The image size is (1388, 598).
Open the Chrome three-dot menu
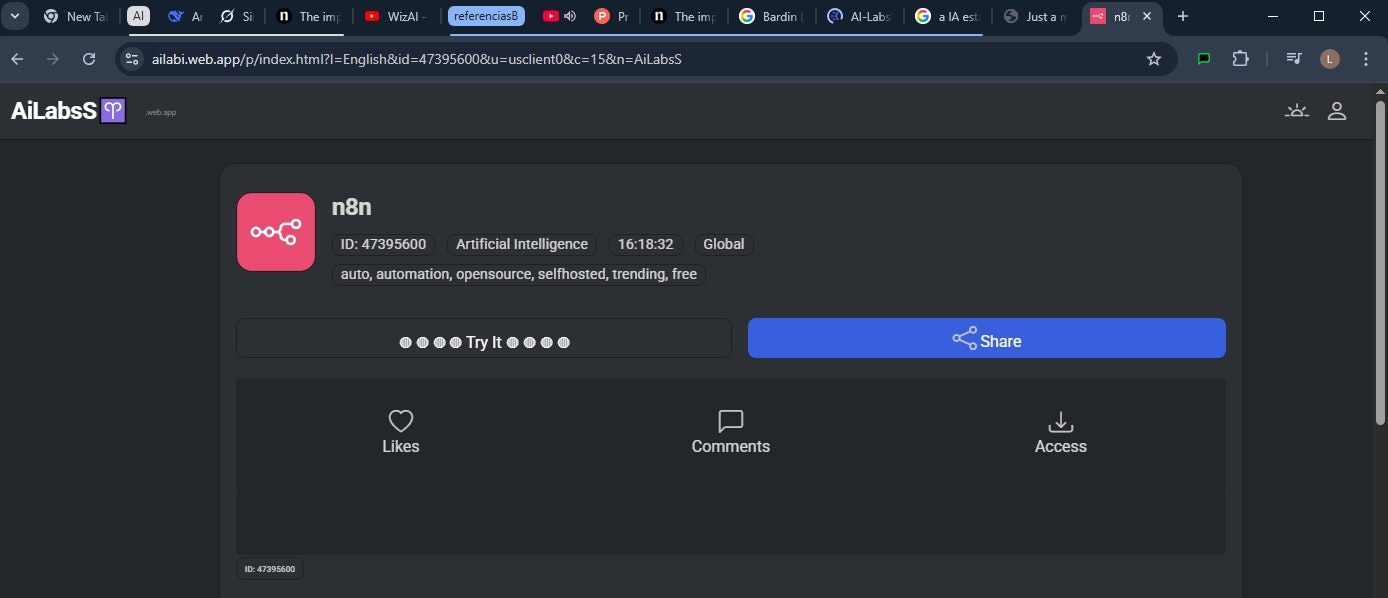click(x=1366, y=59)
